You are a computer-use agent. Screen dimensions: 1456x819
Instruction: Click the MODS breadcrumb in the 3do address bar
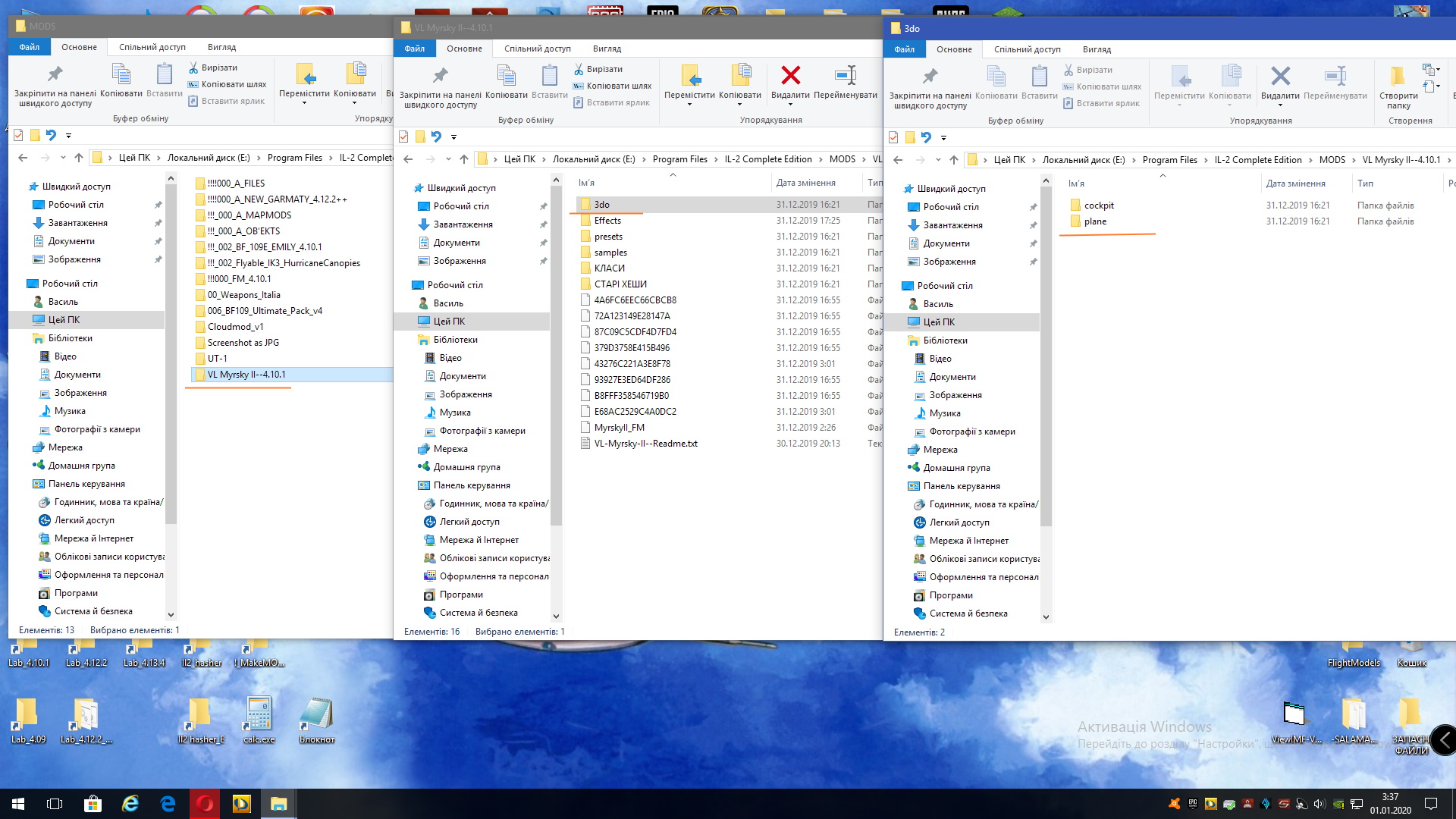click(1332, 160)
